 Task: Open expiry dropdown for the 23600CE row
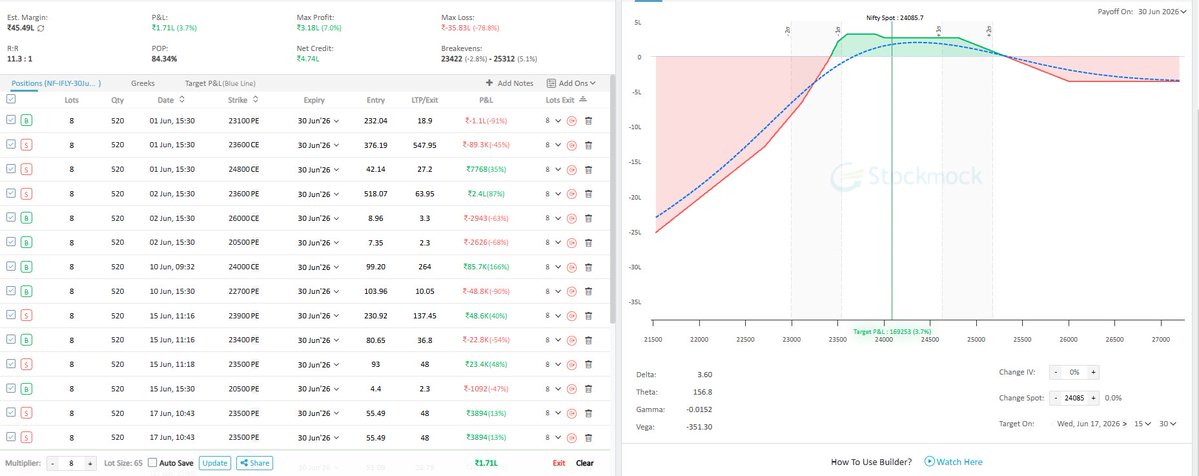(318, 145)
